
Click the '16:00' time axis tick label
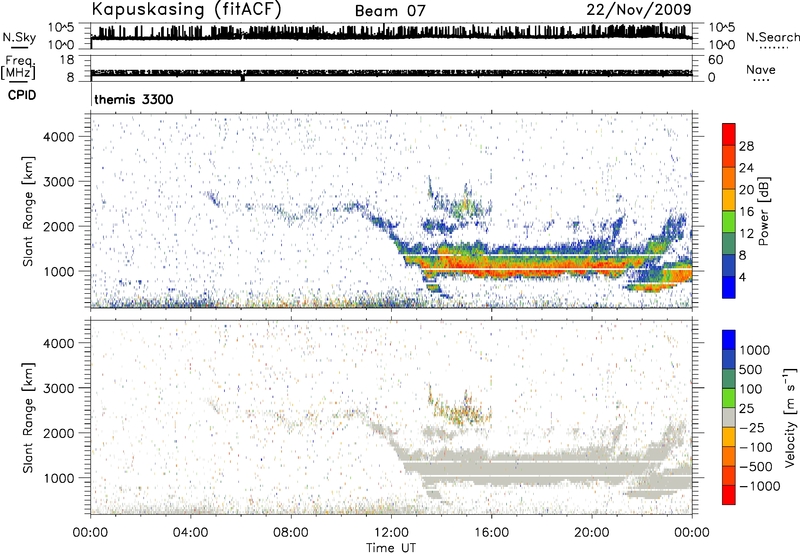tap(491, 532)
